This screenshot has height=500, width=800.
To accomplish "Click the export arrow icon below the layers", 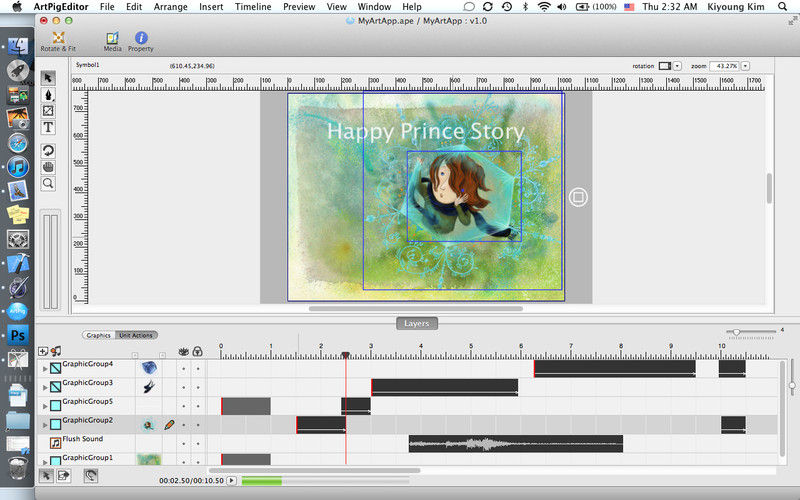I will pos(63,476).
